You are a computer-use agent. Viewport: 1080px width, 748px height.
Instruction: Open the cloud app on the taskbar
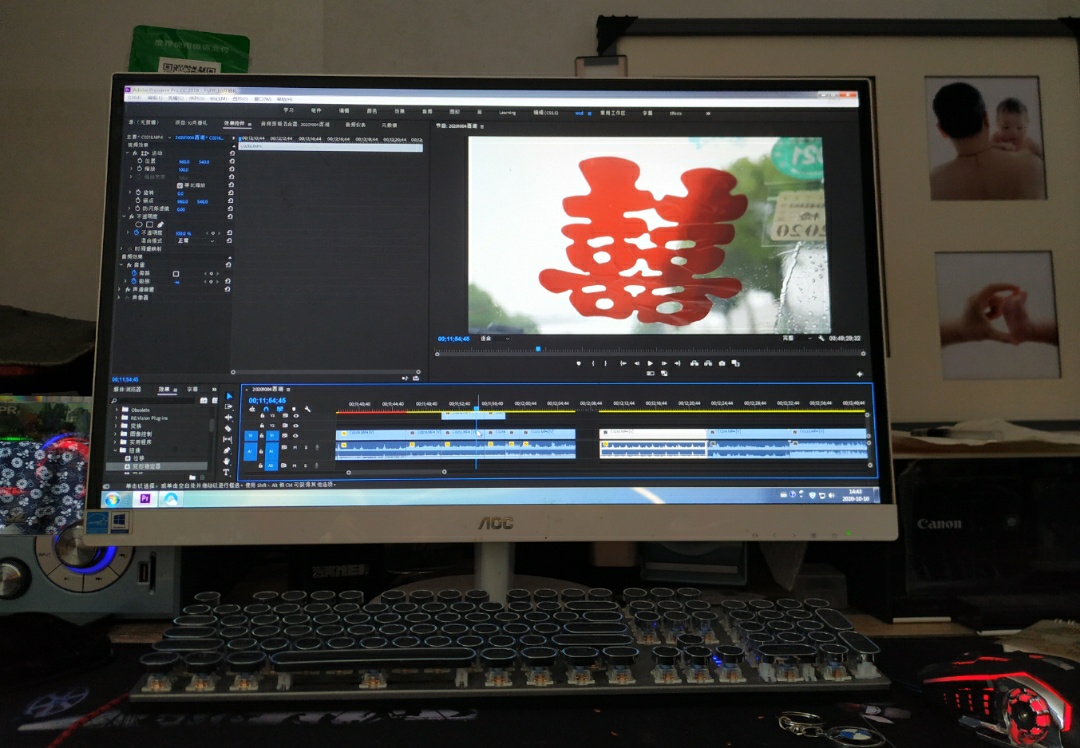171,499
